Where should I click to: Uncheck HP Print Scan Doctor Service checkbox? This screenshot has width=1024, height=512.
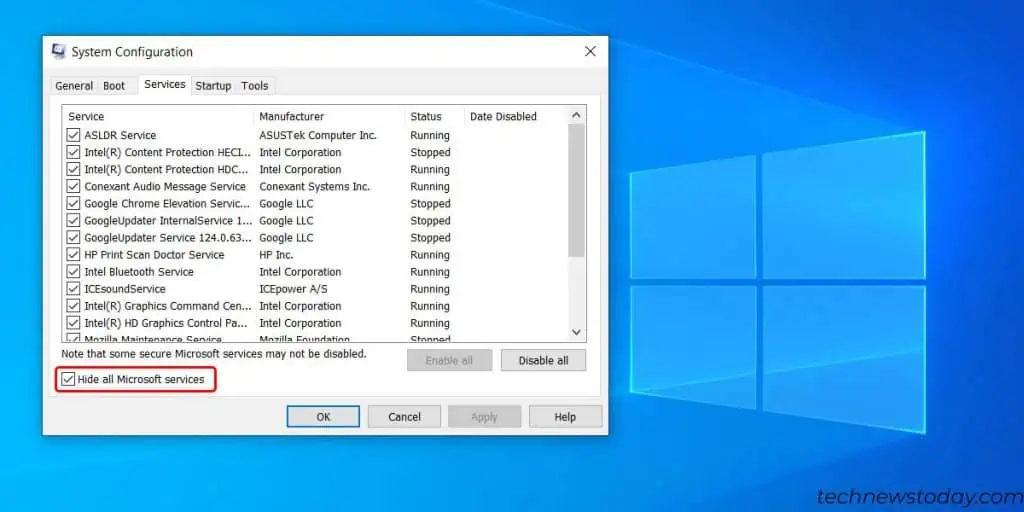click(73, 255)
